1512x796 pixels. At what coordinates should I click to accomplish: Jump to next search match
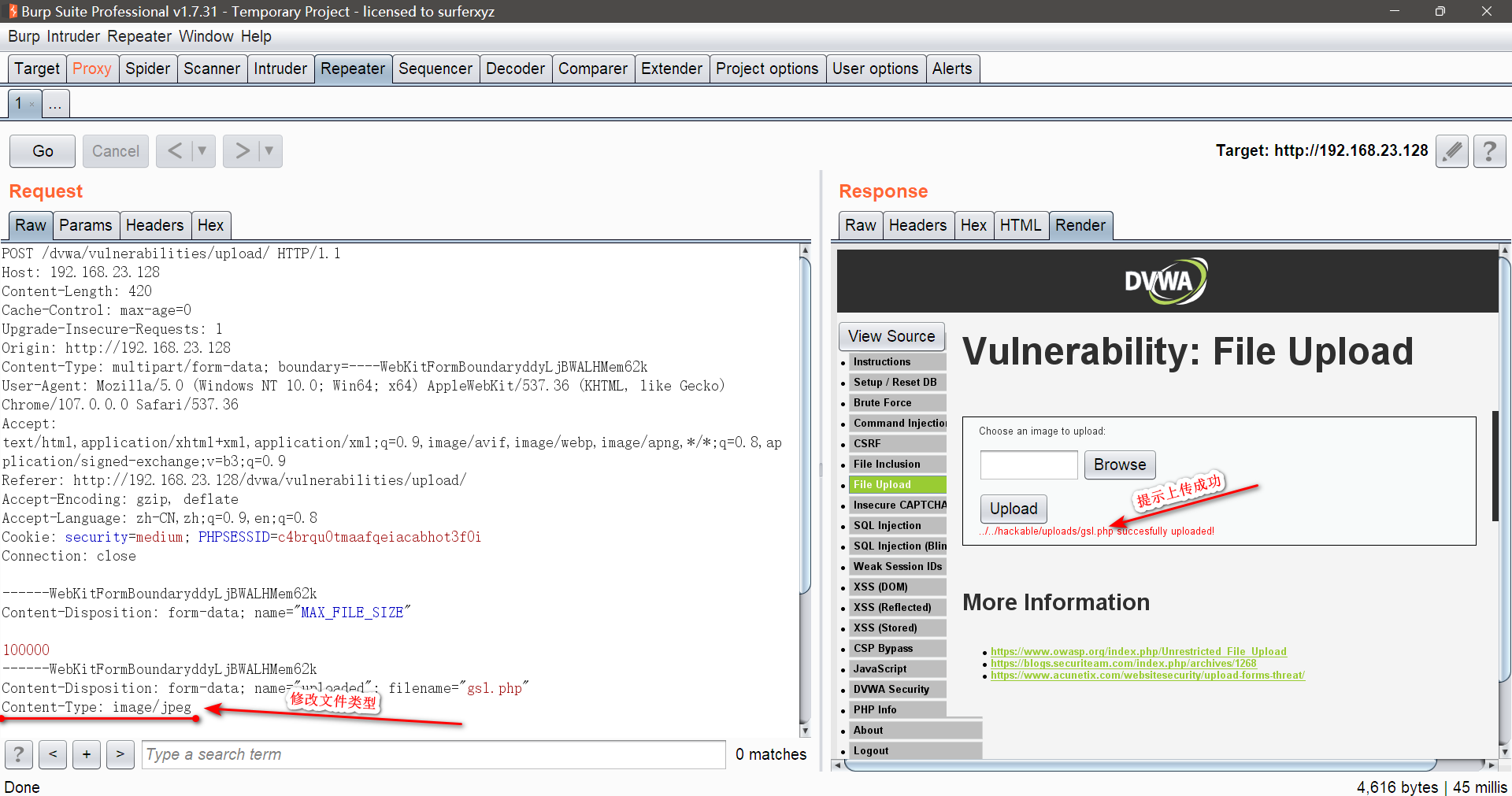120,754
